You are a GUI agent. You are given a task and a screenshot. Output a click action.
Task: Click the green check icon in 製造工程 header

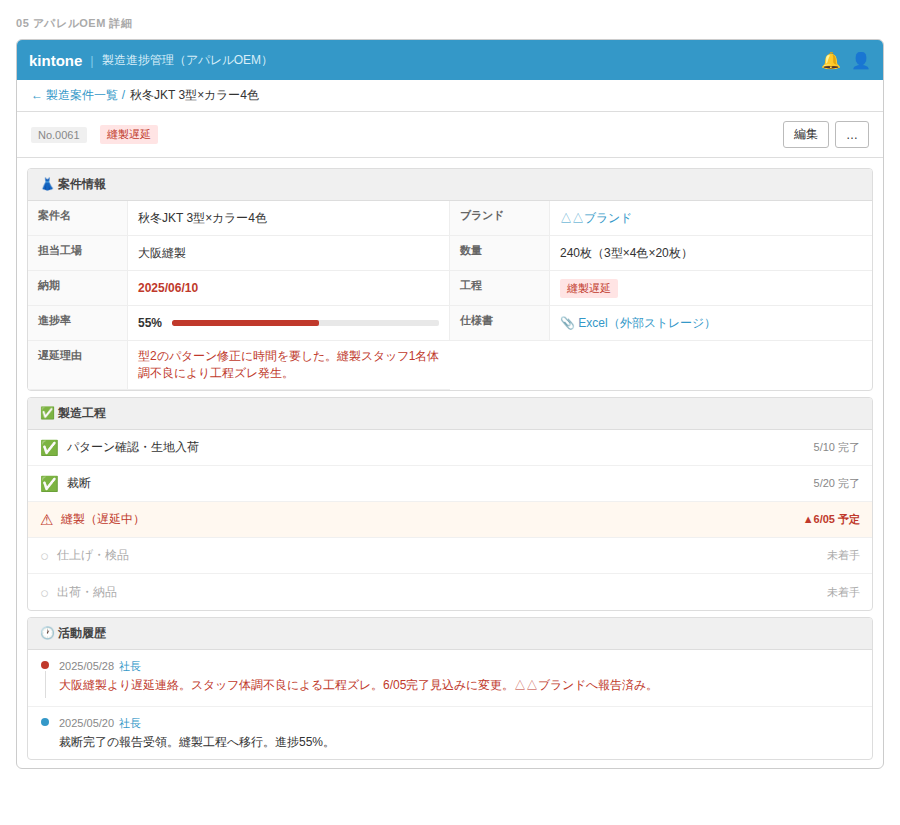pyautogui.click(x=48, y=413)
